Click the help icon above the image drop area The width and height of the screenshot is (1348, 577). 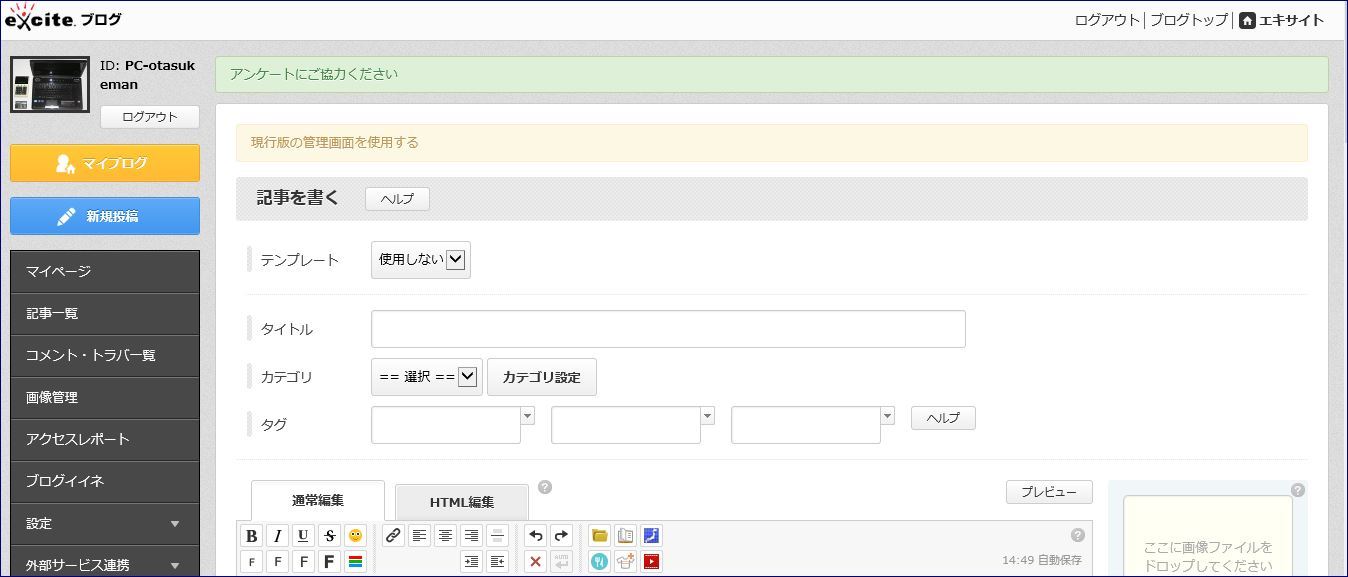(x=1297, y=490)
